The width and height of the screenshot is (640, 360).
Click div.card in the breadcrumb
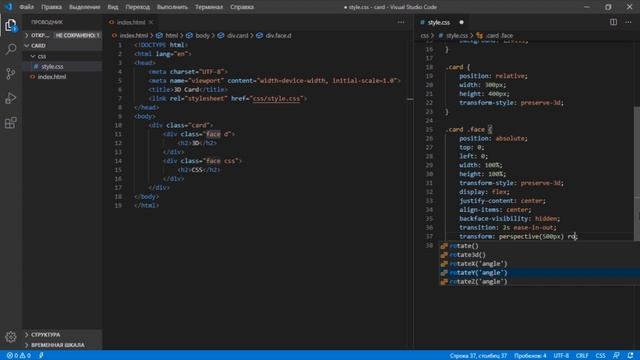pyautogui.click(x=237, y=36)
